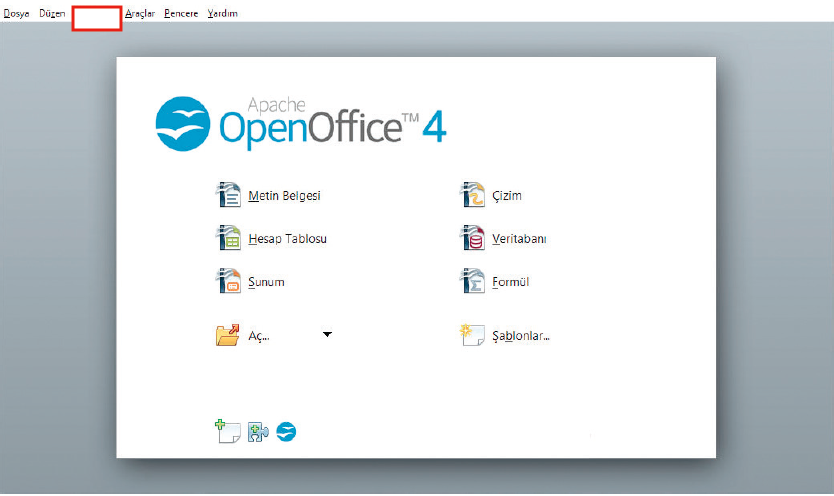This screenshot has width=834, height=496.
Task: Click the Veritabanı database icon
Action: coord(472,238)
